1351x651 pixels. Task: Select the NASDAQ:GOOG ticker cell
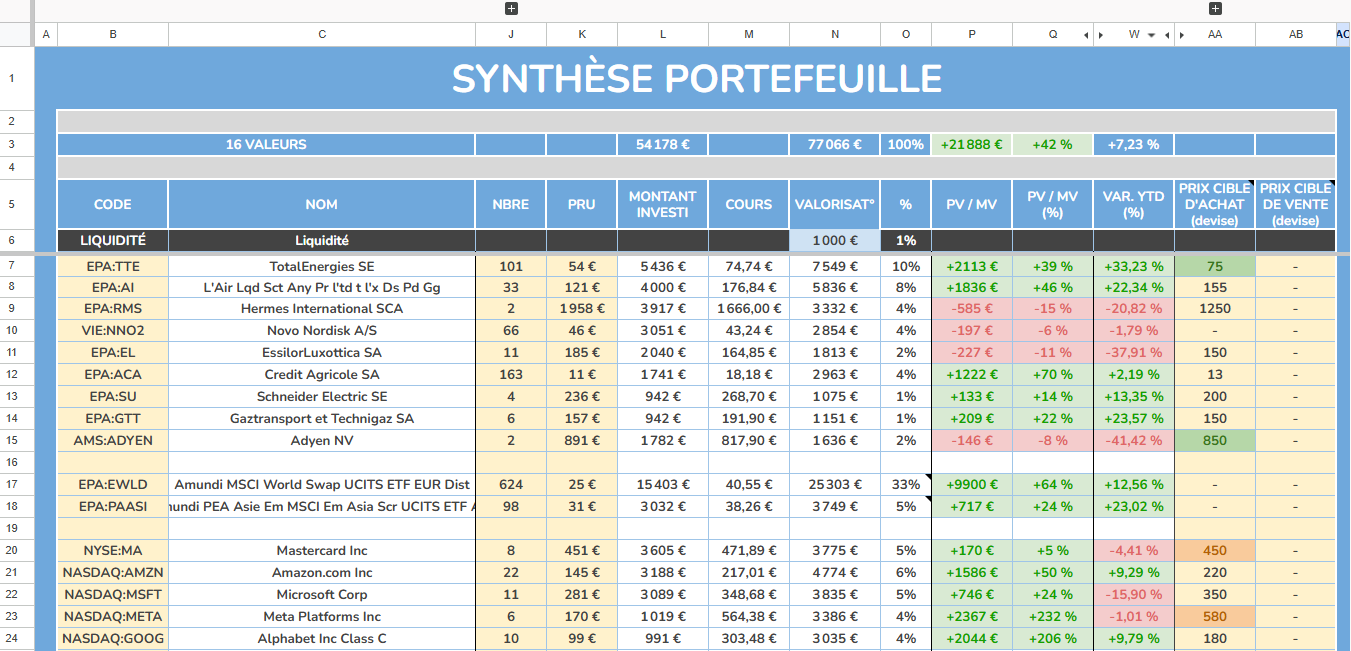(113, 639)
